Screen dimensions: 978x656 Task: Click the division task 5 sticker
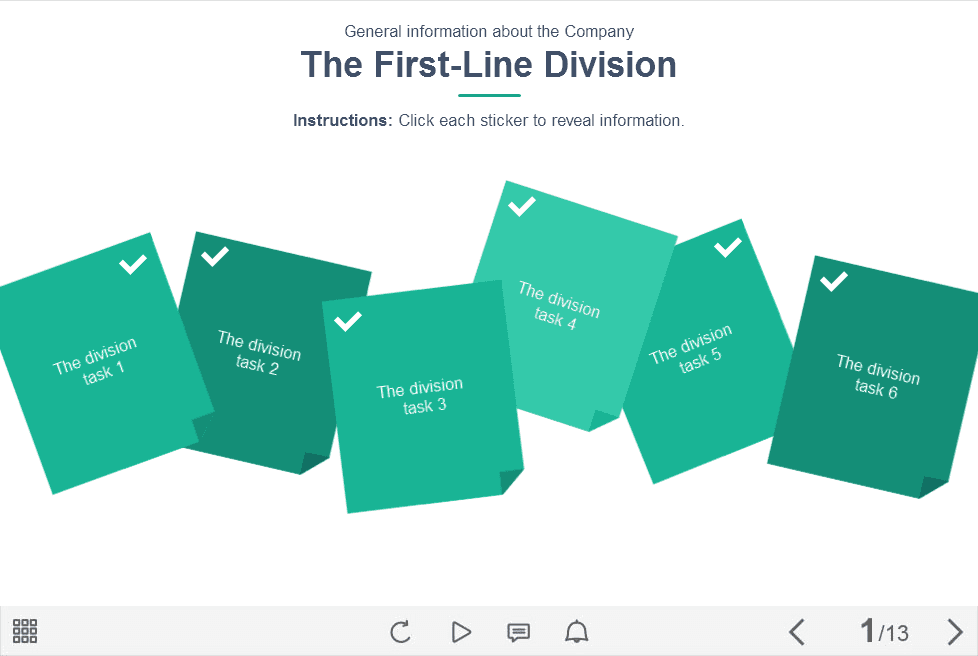[x=692, y=349]
